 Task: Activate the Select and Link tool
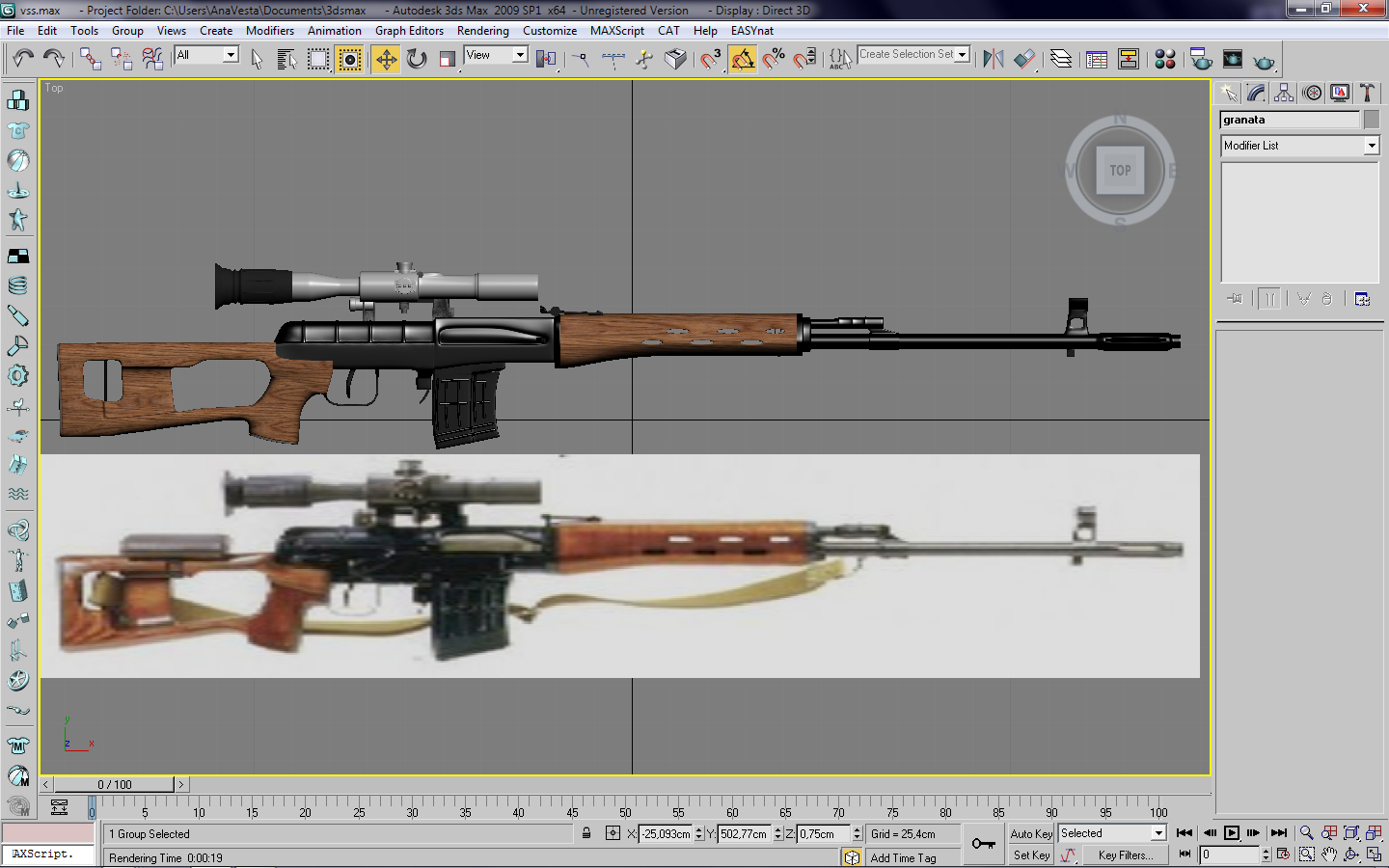click(x=91, y=59)
